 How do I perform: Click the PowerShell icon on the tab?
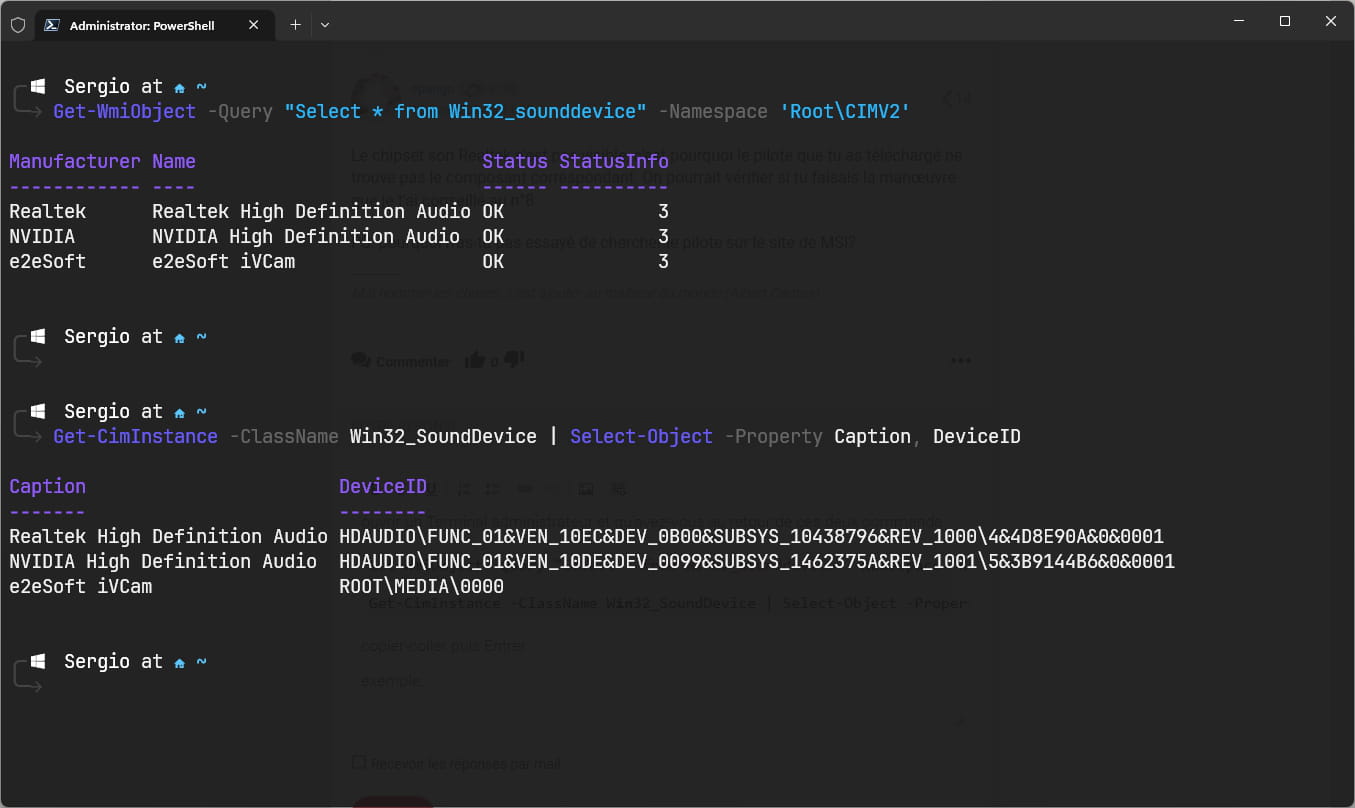pos(50,25)
